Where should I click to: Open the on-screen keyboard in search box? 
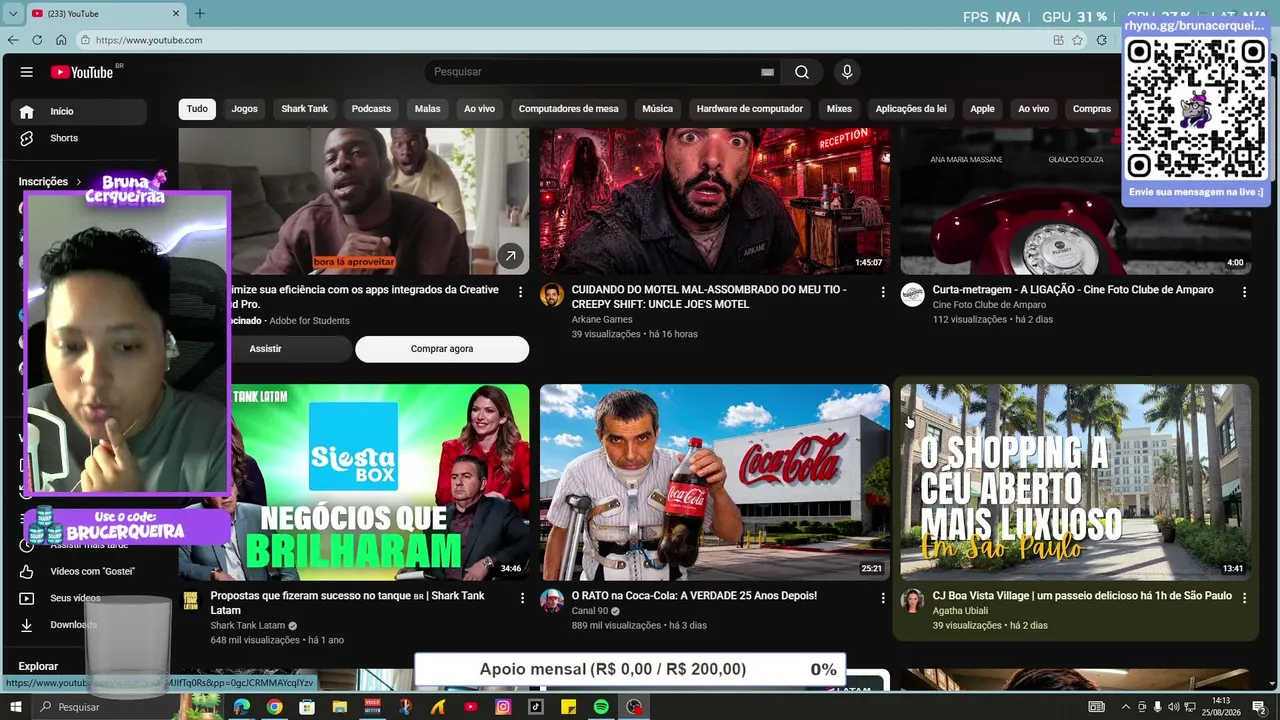coord(767,72)
